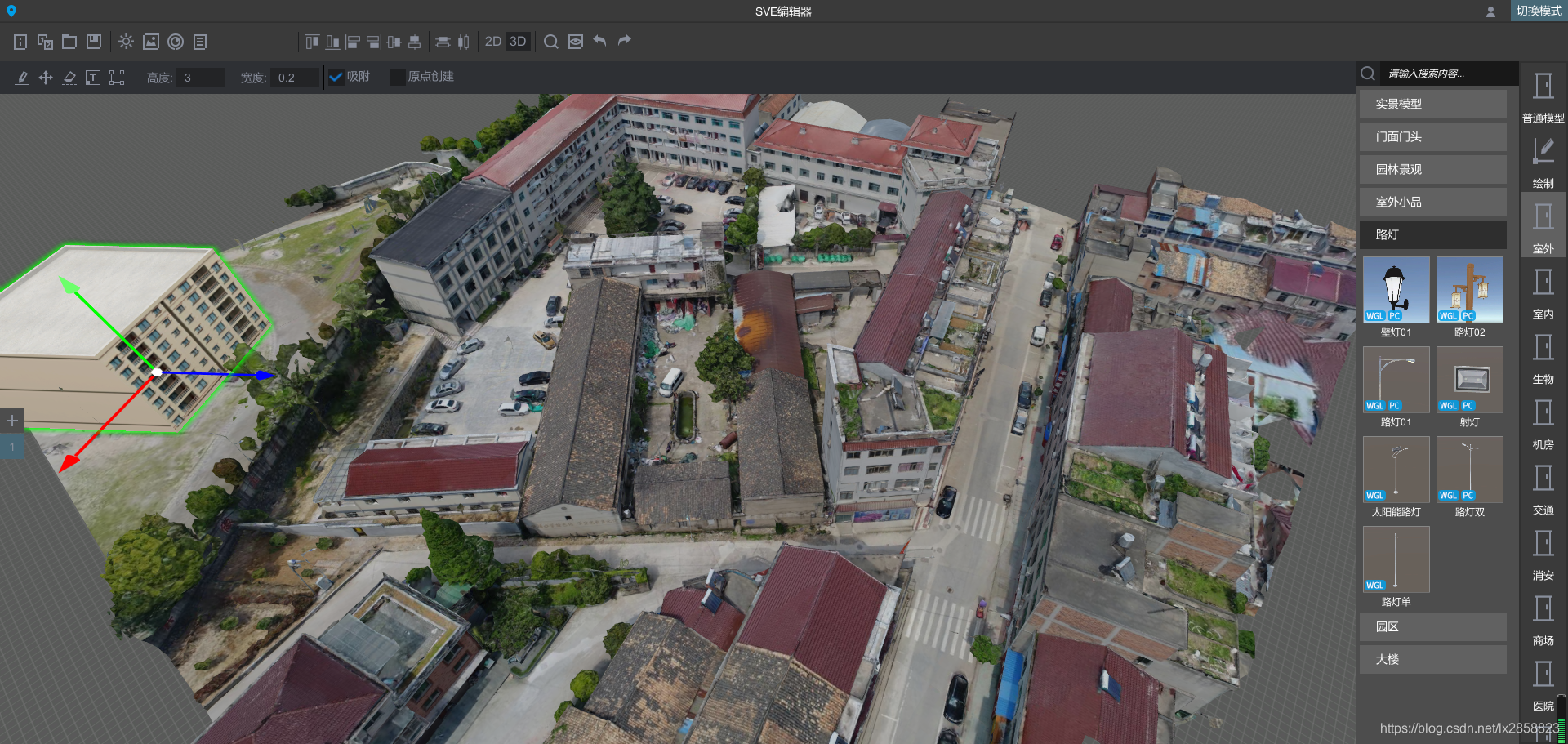The height and width of the screenshot is (744, 1568).
Task: Open the 绘制 drawing sidebar tab
Action: (x=1543, y=161)
